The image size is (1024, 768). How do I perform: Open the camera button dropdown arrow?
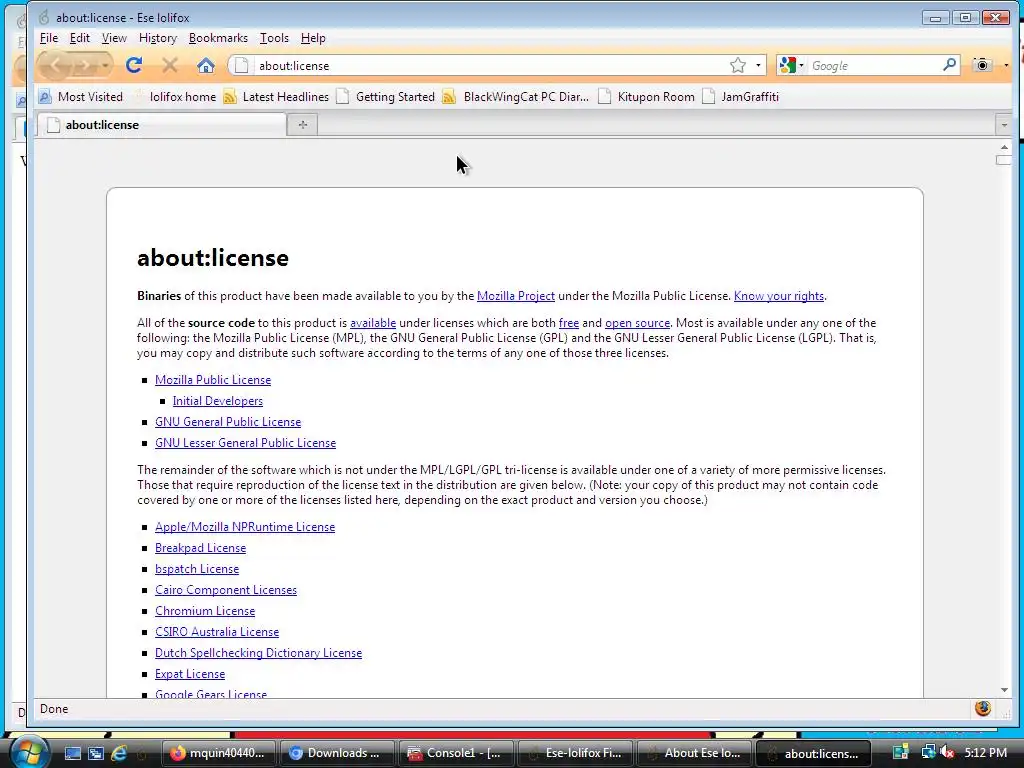click(1006, 65)
